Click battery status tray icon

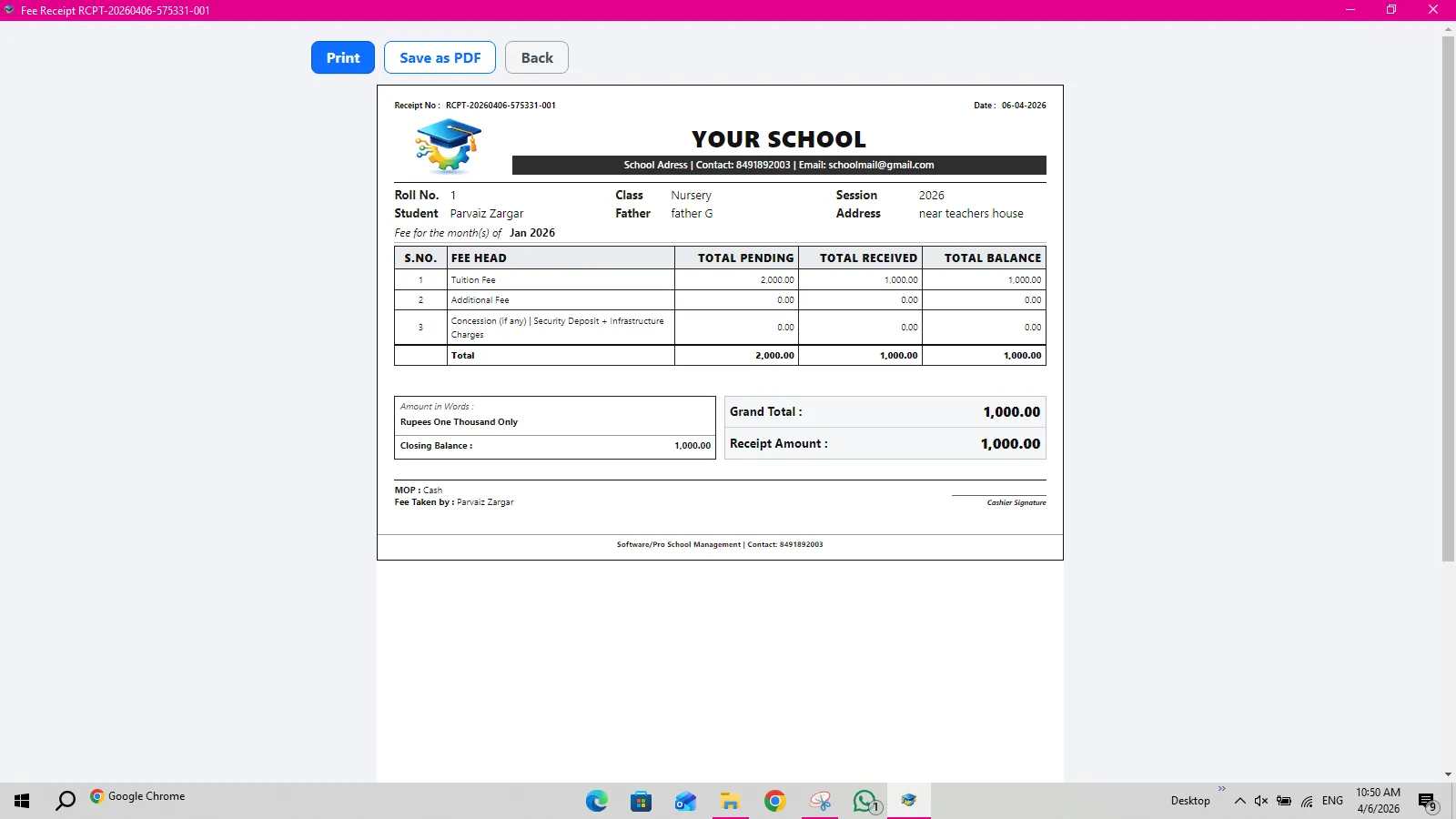coord(1284,801)
